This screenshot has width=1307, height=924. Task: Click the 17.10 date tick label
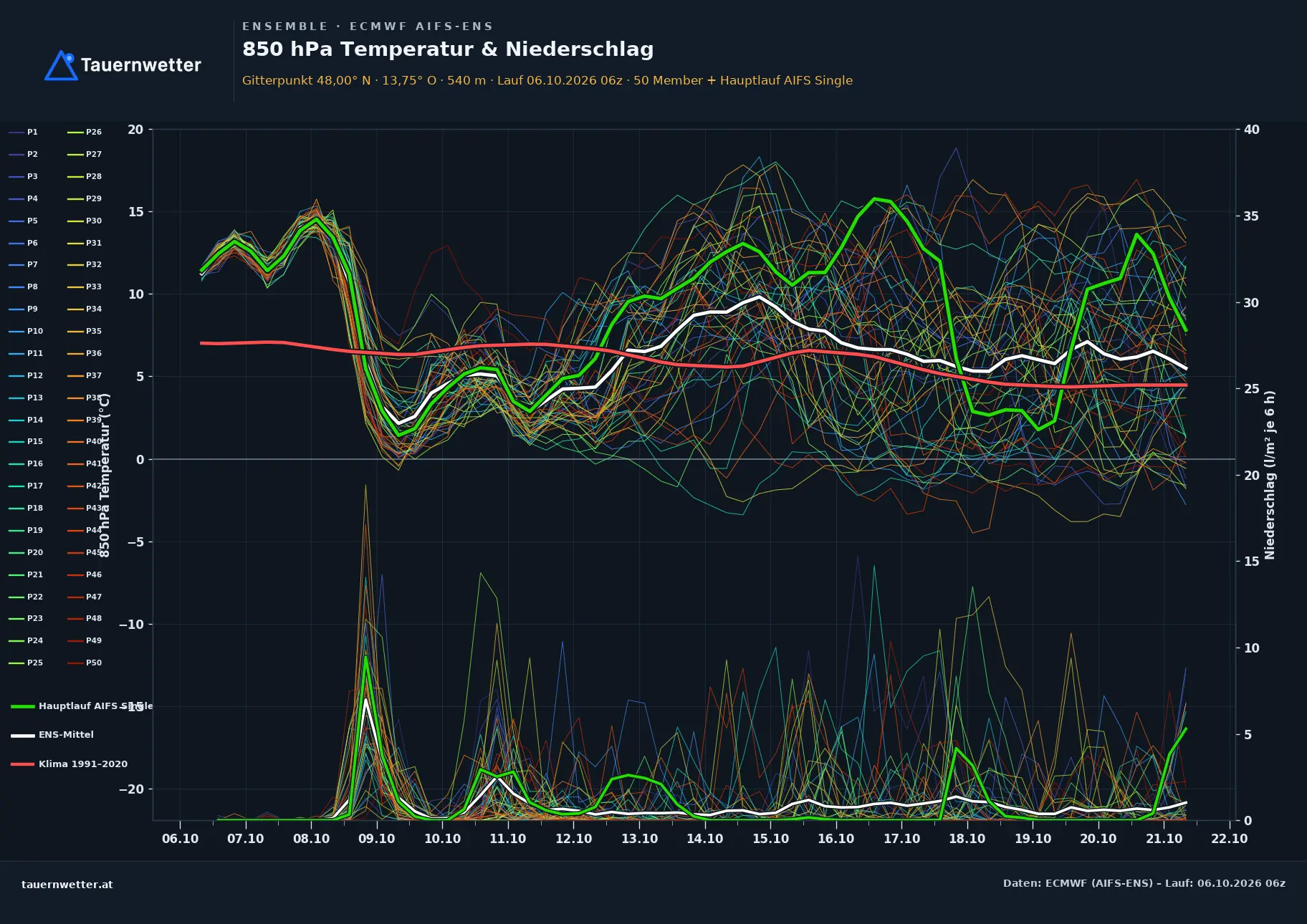click(x=901, y=839)
